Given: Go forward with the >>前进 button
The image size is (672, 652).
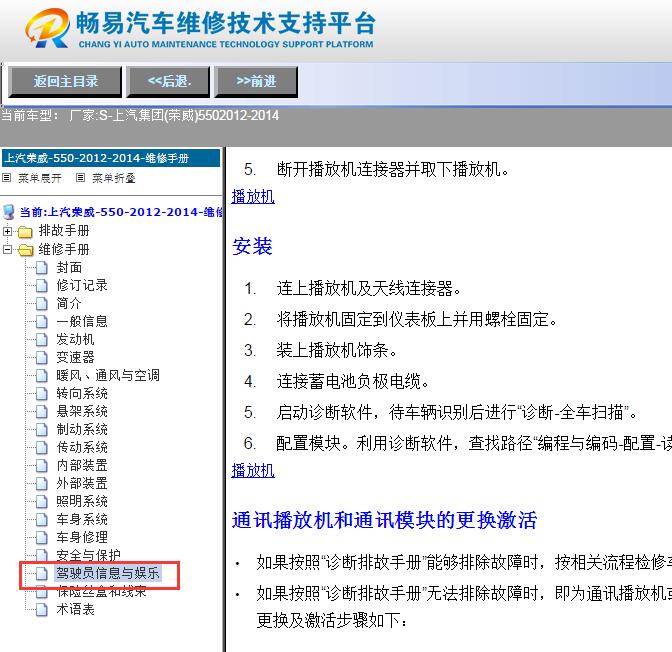Looking at the screenshot, I should (x=256, y=81).
